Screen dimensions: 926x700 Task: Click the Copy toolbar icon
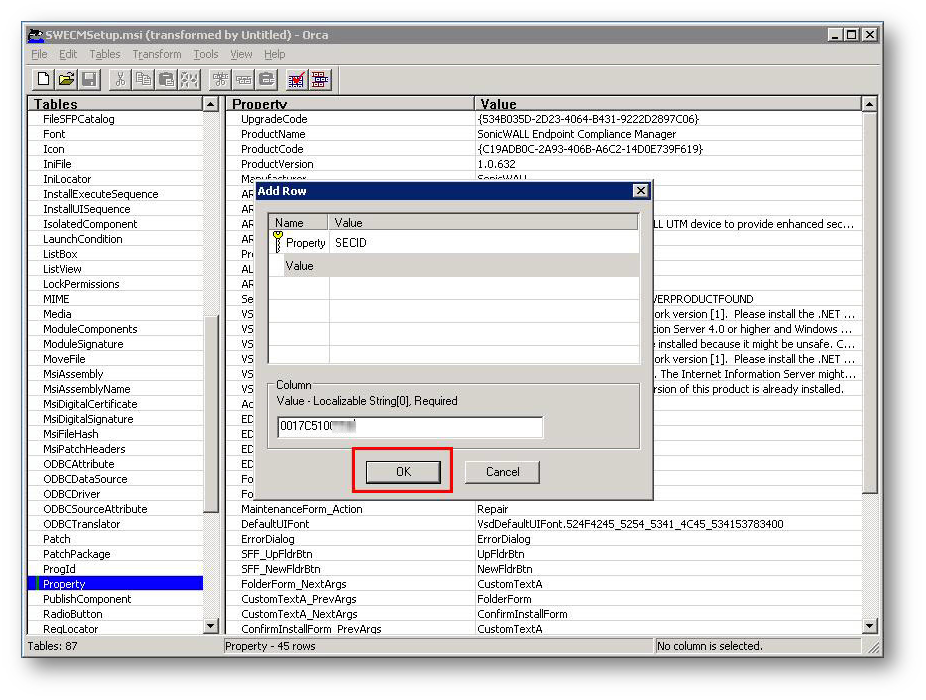coord(143,79)
